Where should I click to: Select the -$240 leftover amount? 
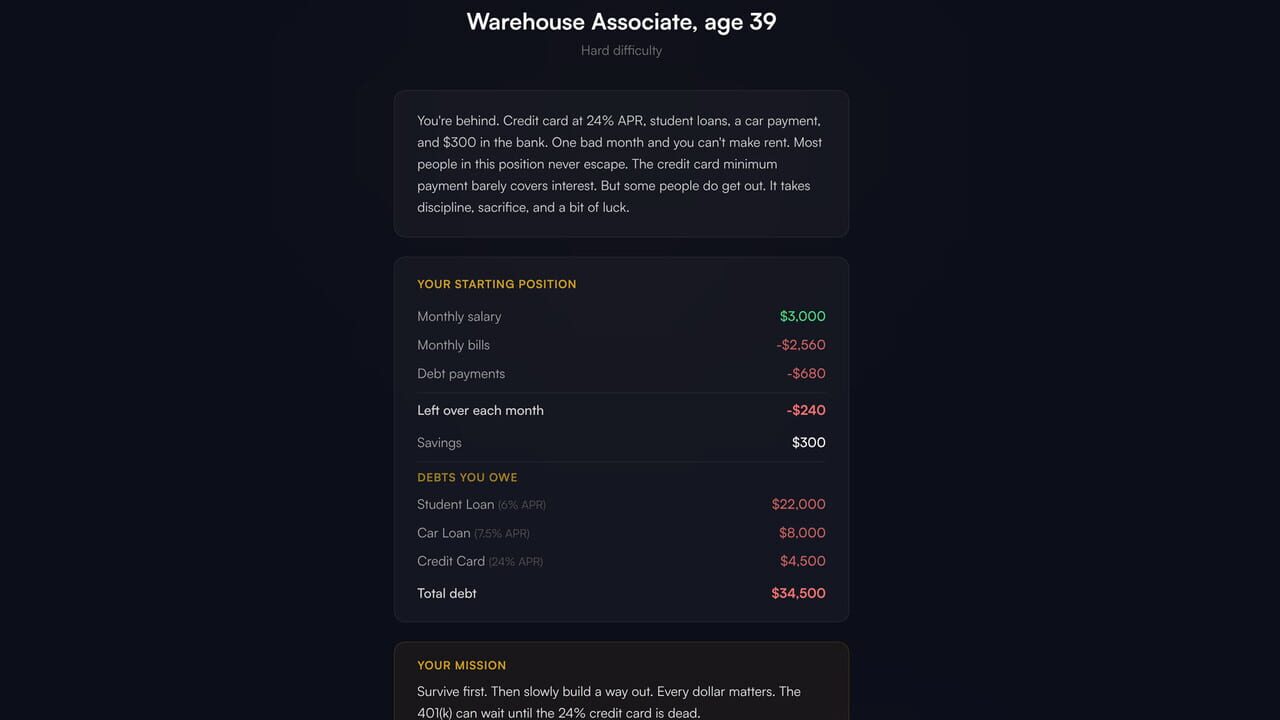coord(806,410)
